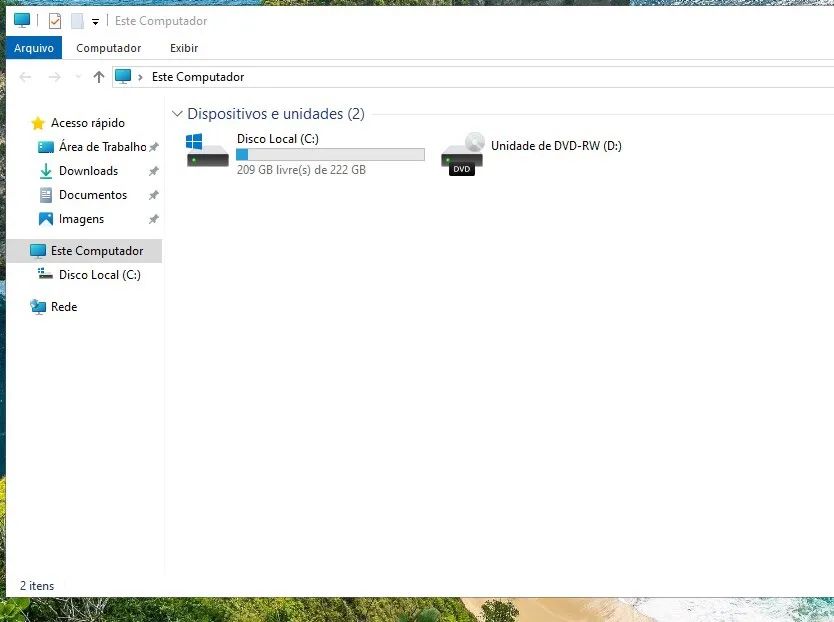Click the pin icon next to Imagens
Screen dimensions: 834x622
(x=154, y=219)
